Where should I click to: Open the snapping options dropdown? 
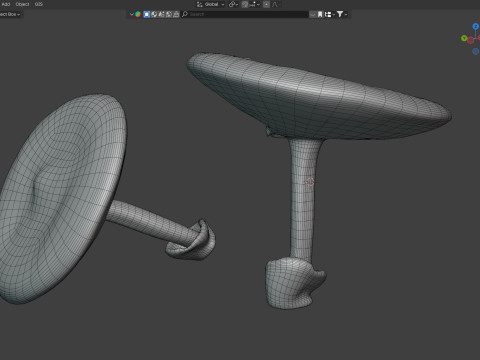tap(254, 4)
